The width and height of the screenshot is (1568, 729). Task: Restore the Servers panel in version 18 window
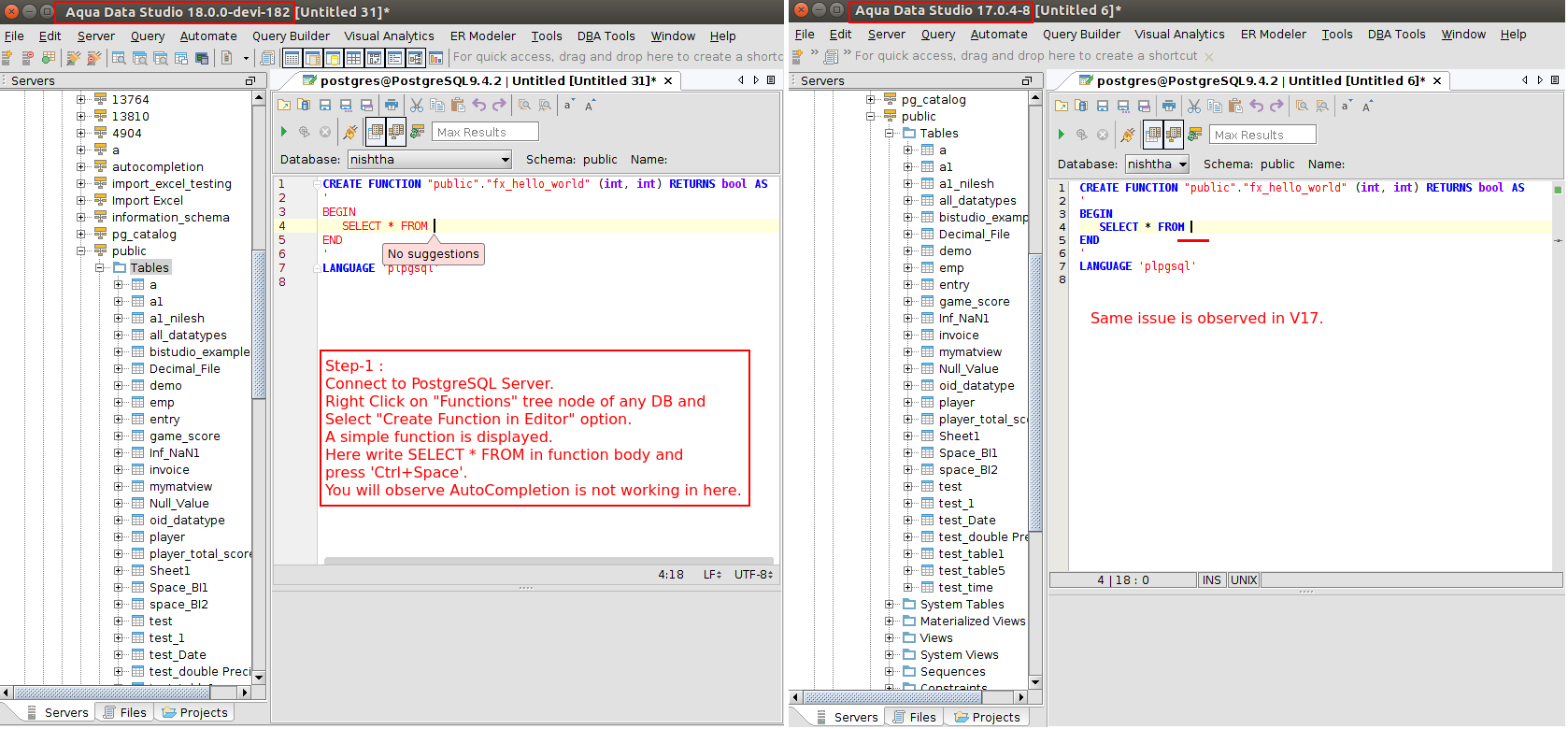pos(249,81)
